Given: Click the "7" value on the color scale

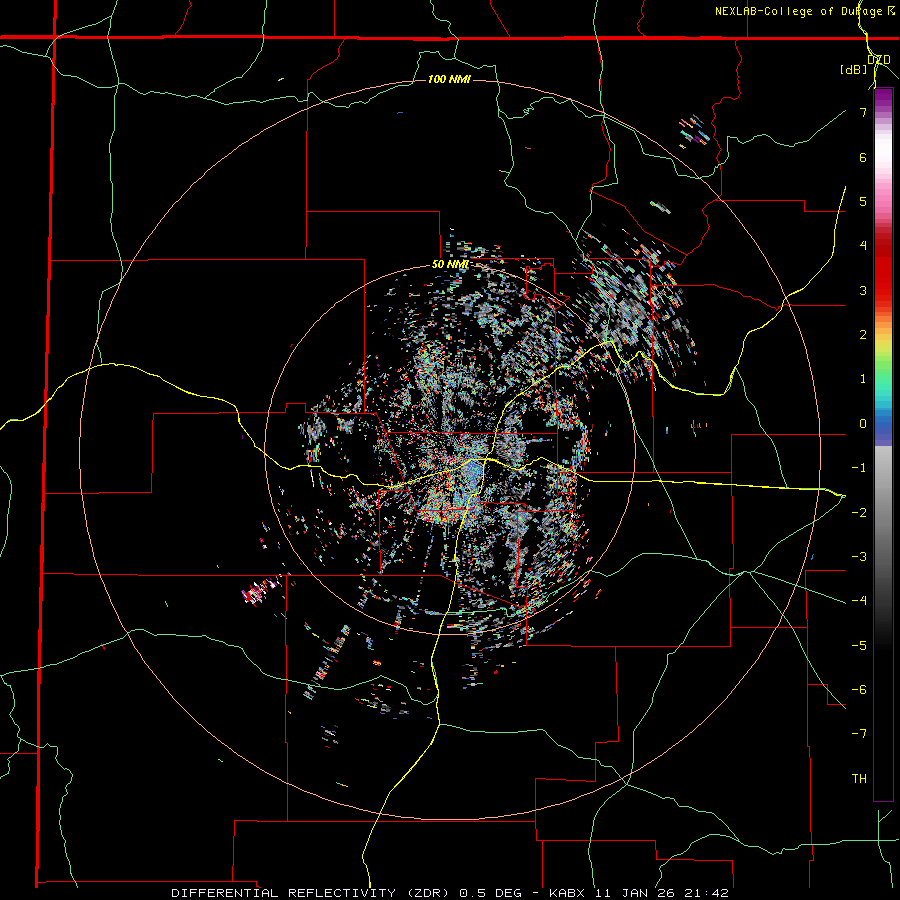Looking at the screenshot, I should pyautogui.click(x=863, y=112).
